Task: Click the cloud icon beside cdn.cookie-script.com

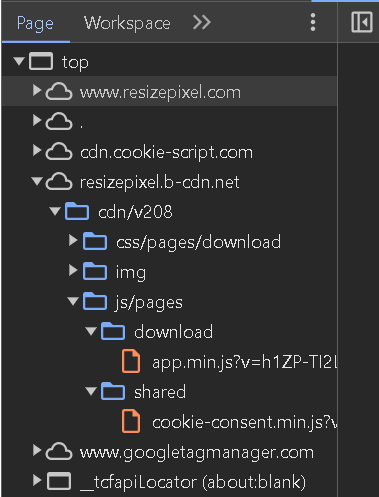Action: pos(59,152)
